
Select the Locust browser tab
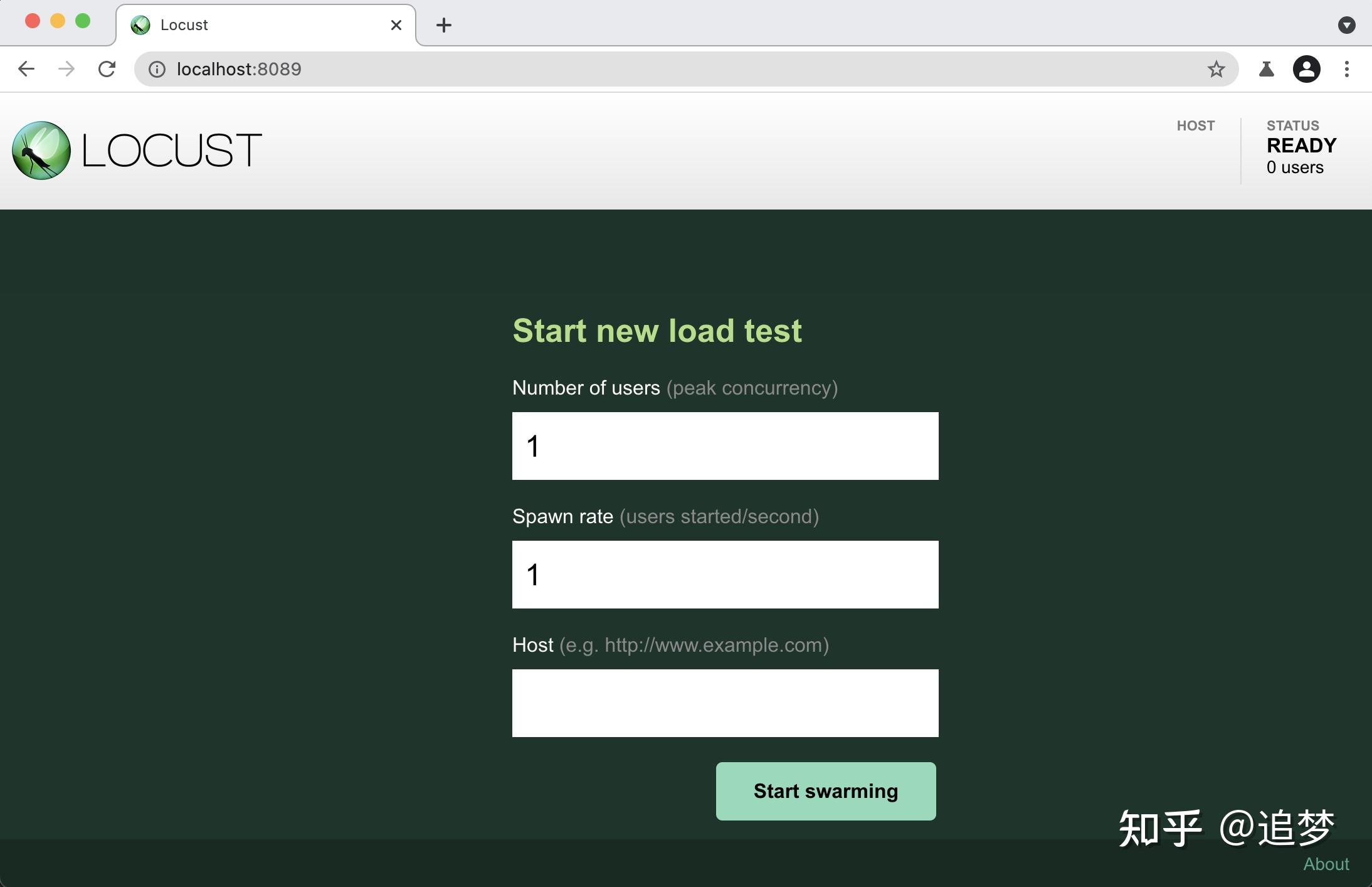pos(251,25)
